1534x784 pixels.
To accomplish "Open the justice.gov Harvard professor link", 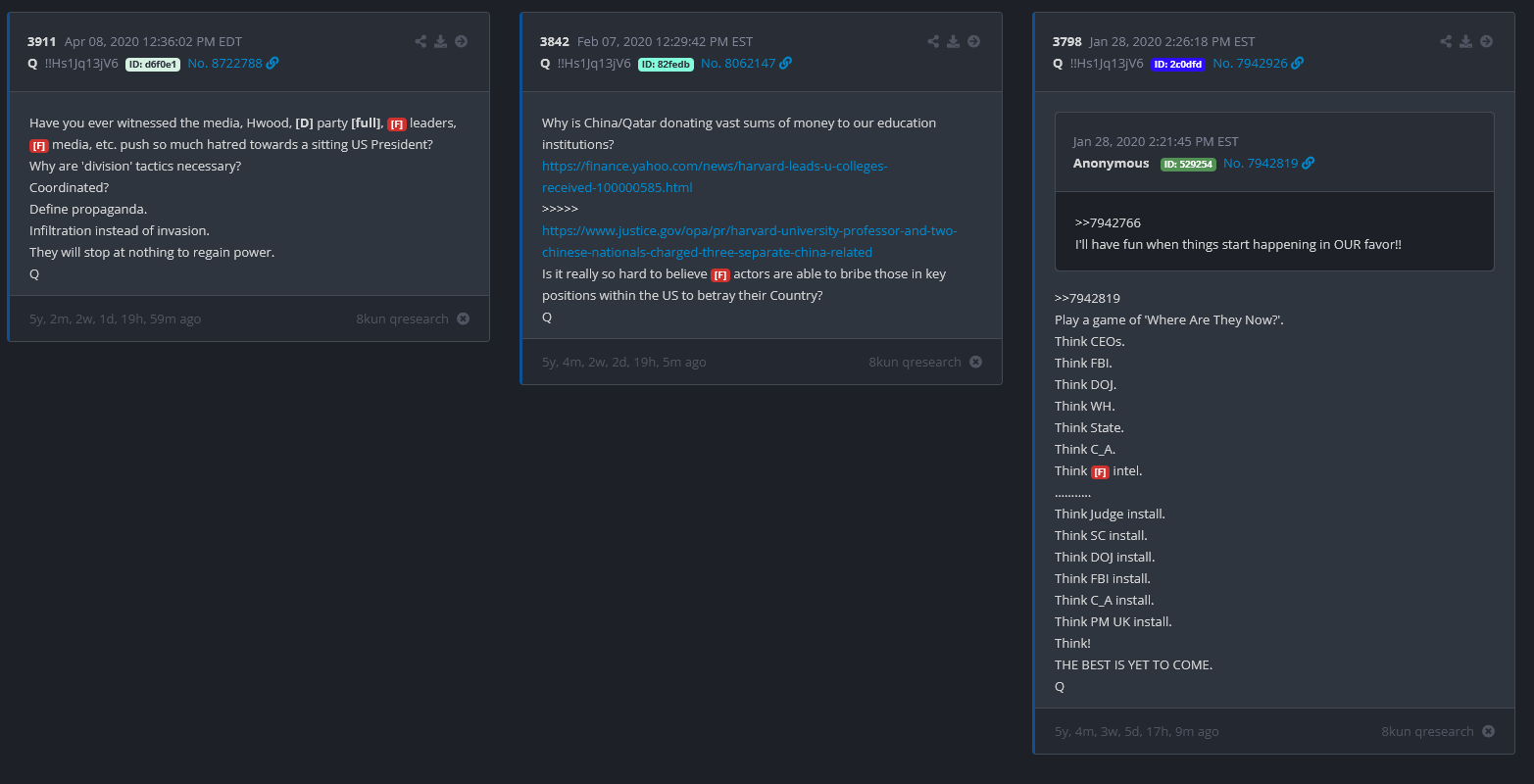I will click(x=750, y=241).
